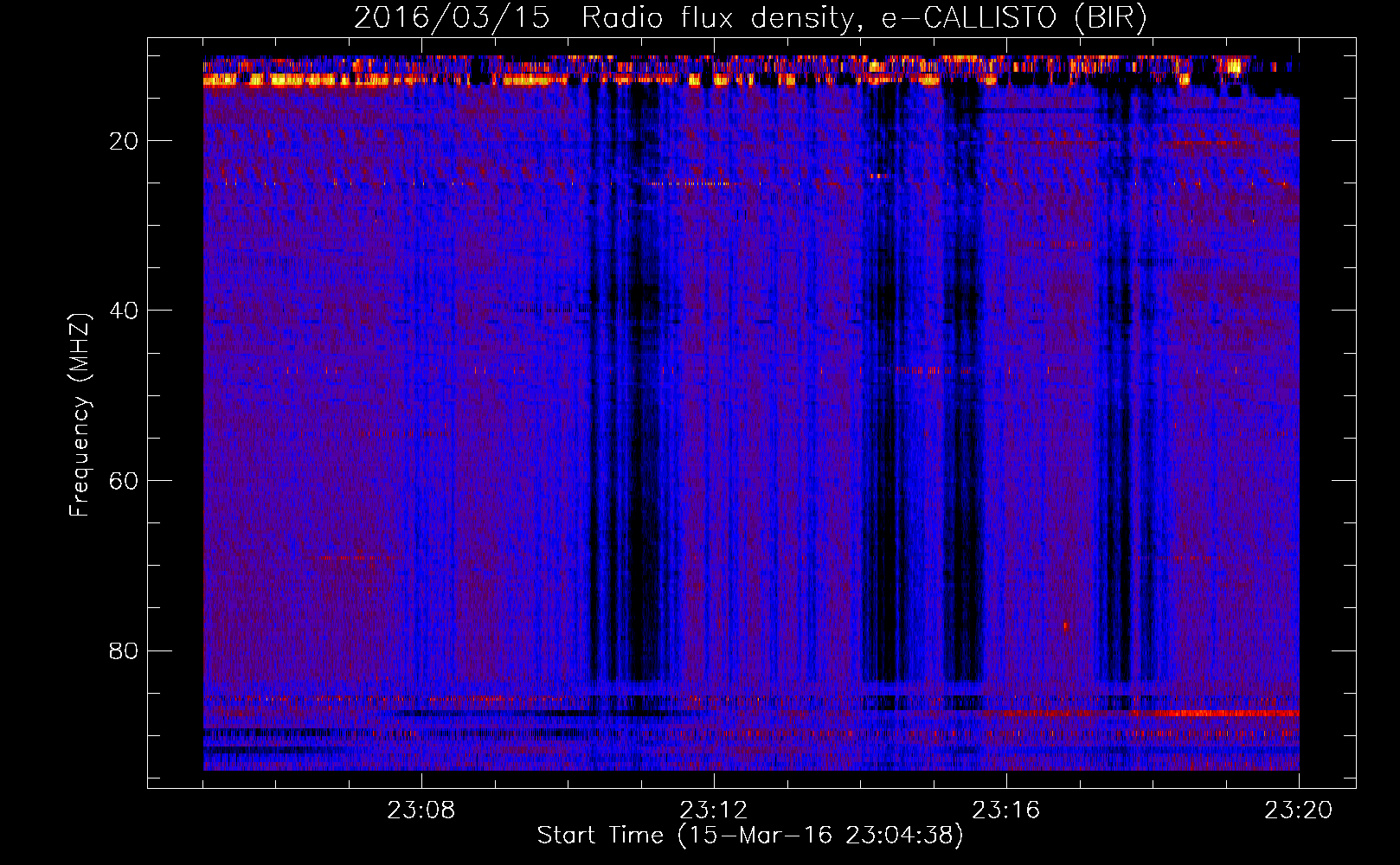Click the 23:12 time tick label

[x=714, y=811]
